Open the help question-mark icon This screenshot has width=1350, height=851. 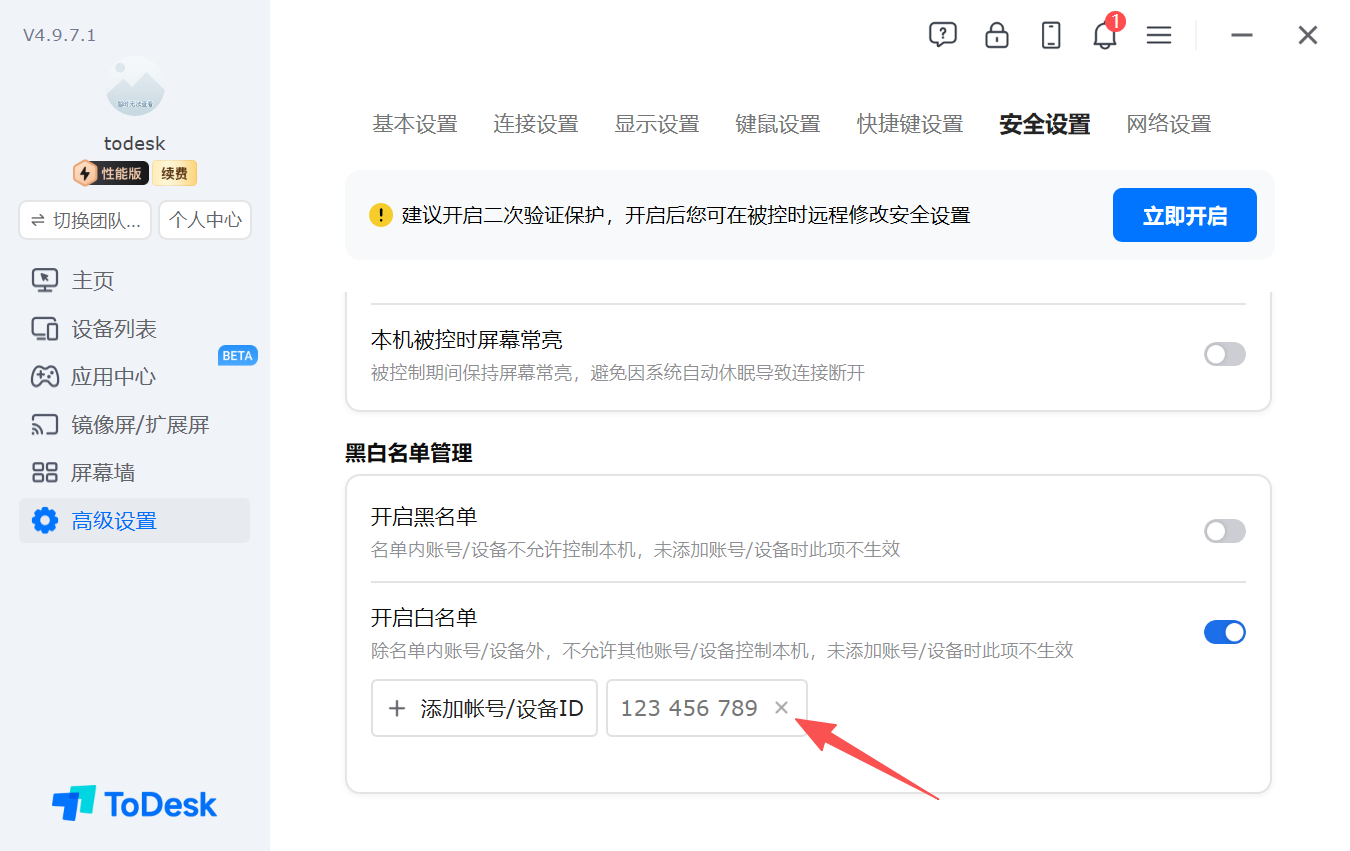[x=943, y=35]
